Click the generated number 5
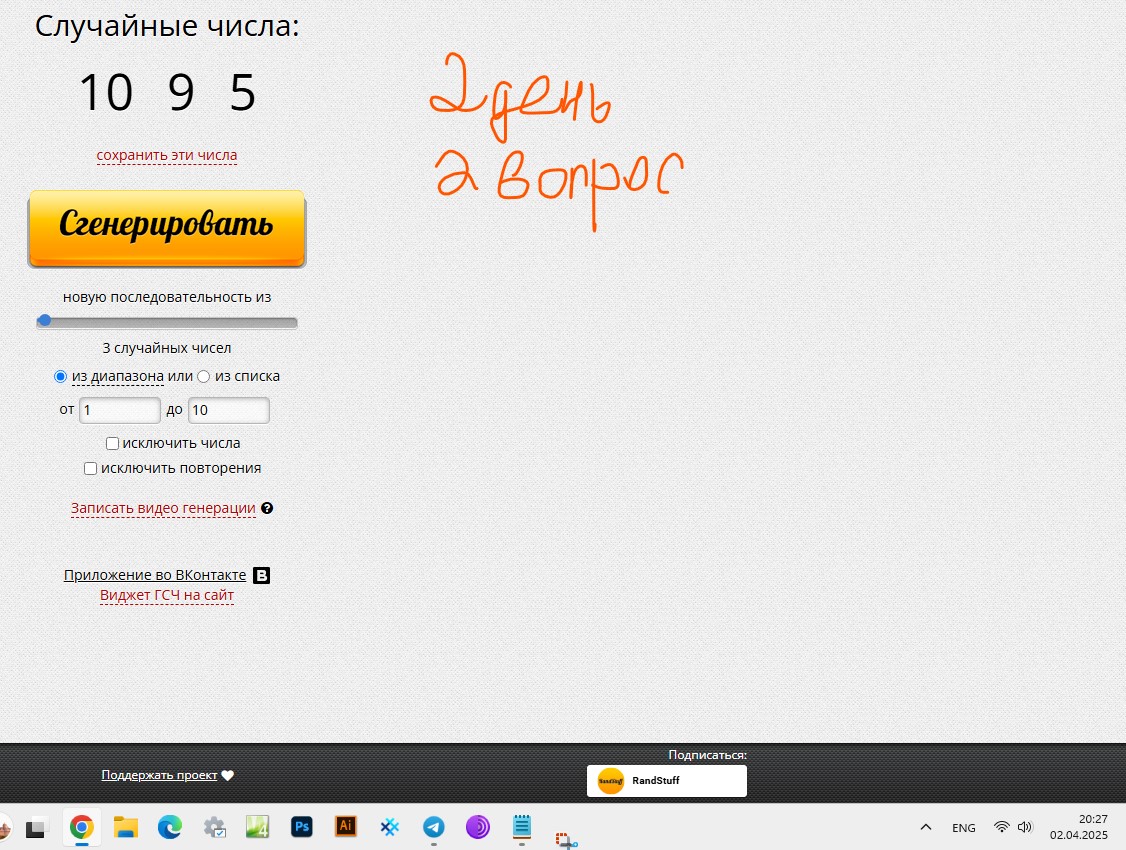1126x850 pixels. [x=243, y=93]
